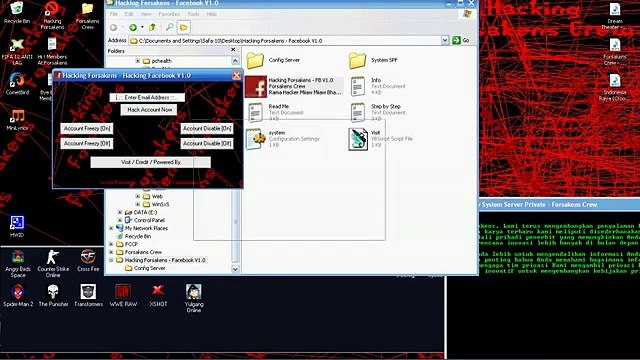Viewport: 640px width, 360px height.
Task: Click the folder tree scrollbar up arrow
Action: coord(235,61)
